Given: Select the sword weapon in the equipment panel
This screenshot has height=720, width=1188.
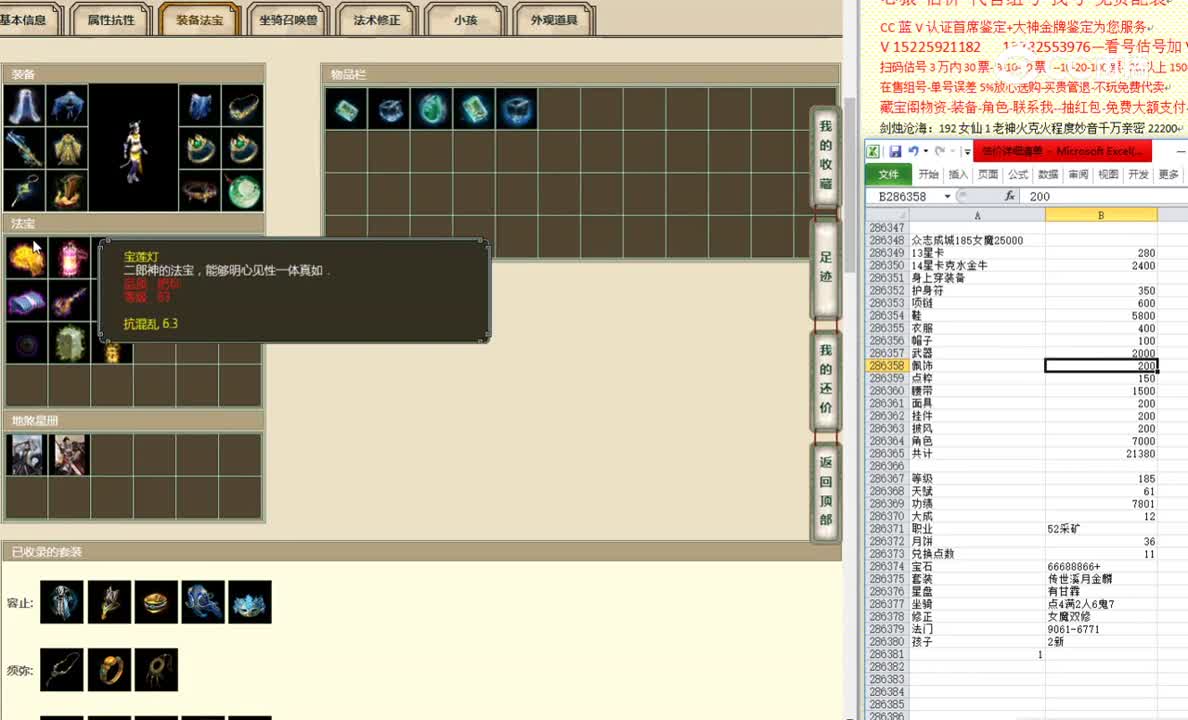Looking at the screenshot, I should pyautogui.click(x=24, y=148).
